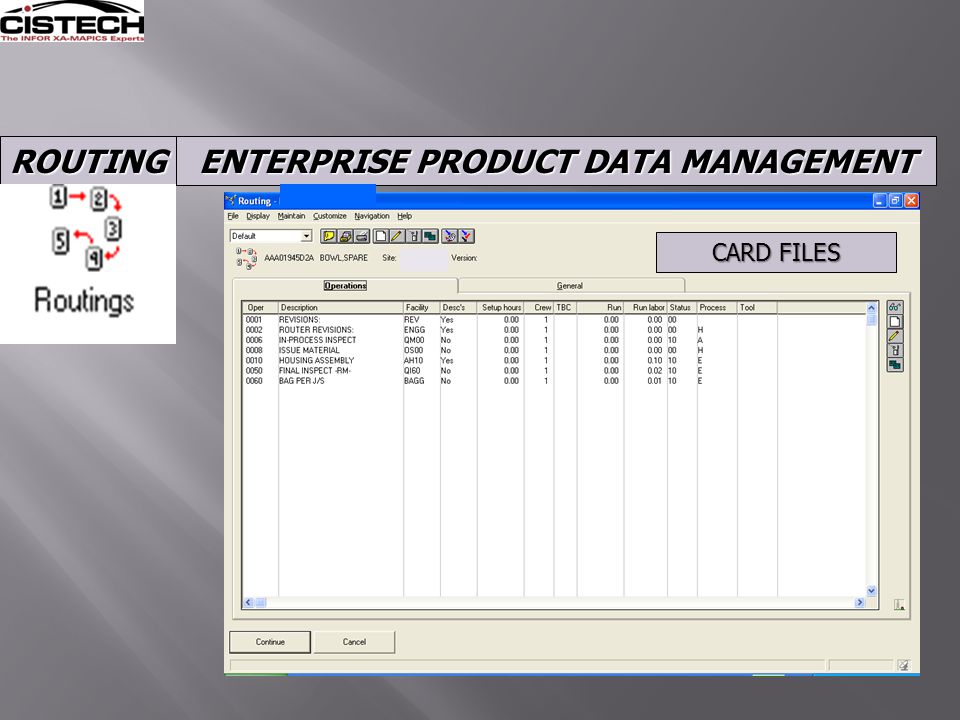
Task: Open the Default view dropdown
Action: [306, 236]
